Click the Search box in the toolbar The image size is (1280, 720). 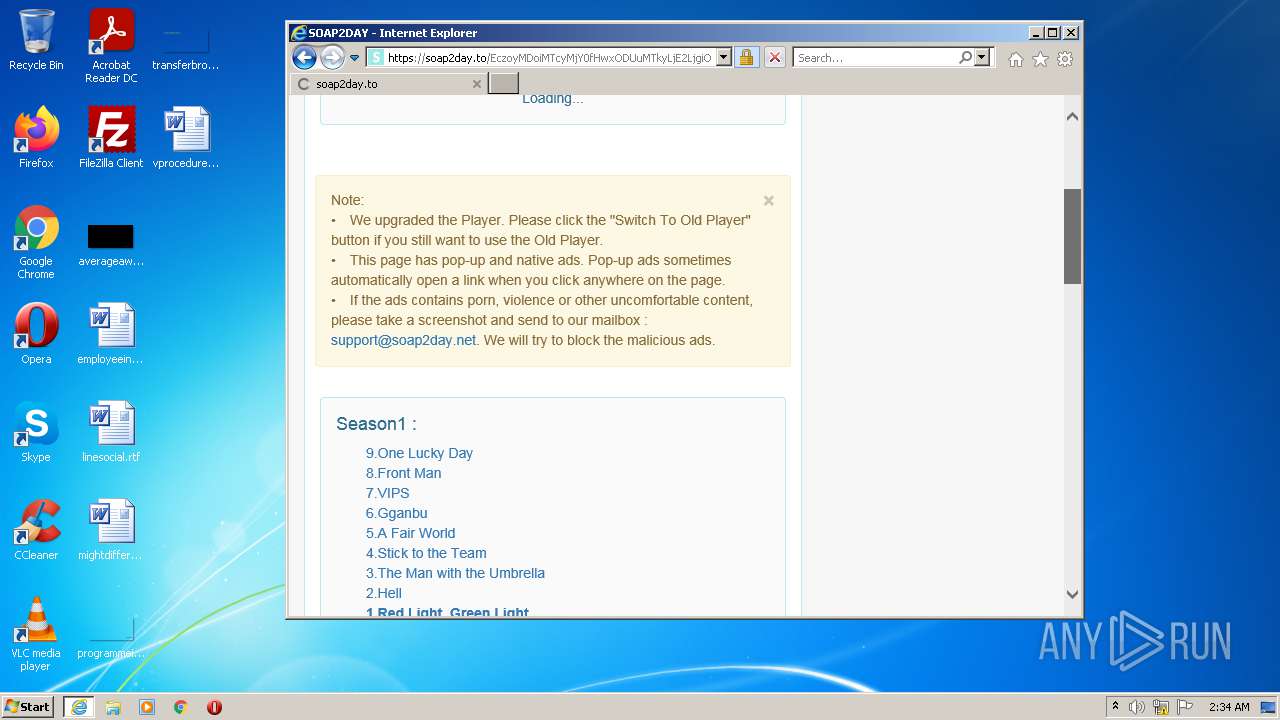[x=876, y=58]
